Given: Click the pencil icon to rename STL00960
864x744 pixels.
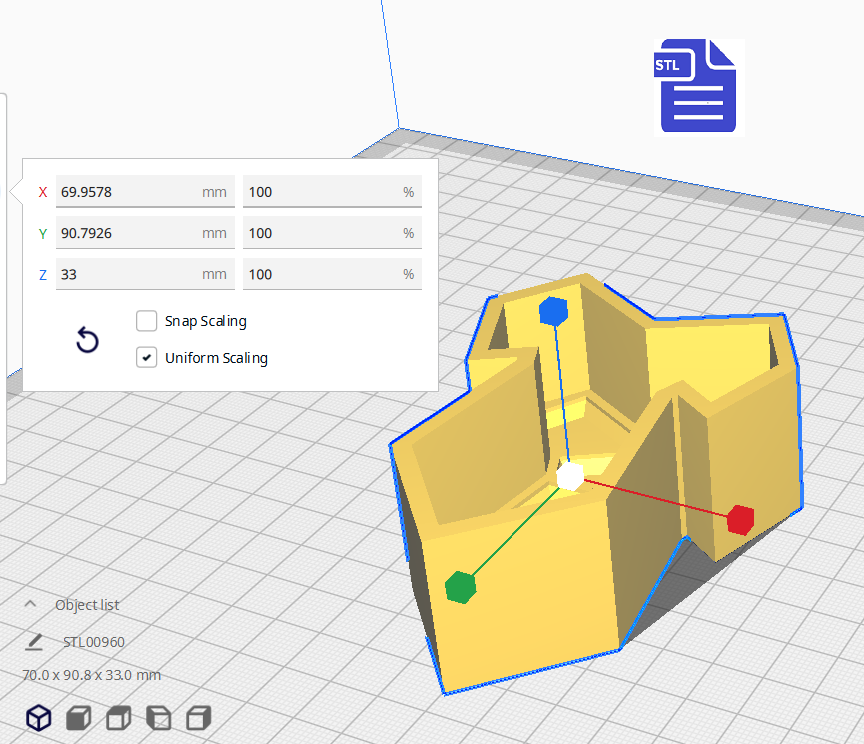Looking at the screenshot, I should click(x=35, y=641).
